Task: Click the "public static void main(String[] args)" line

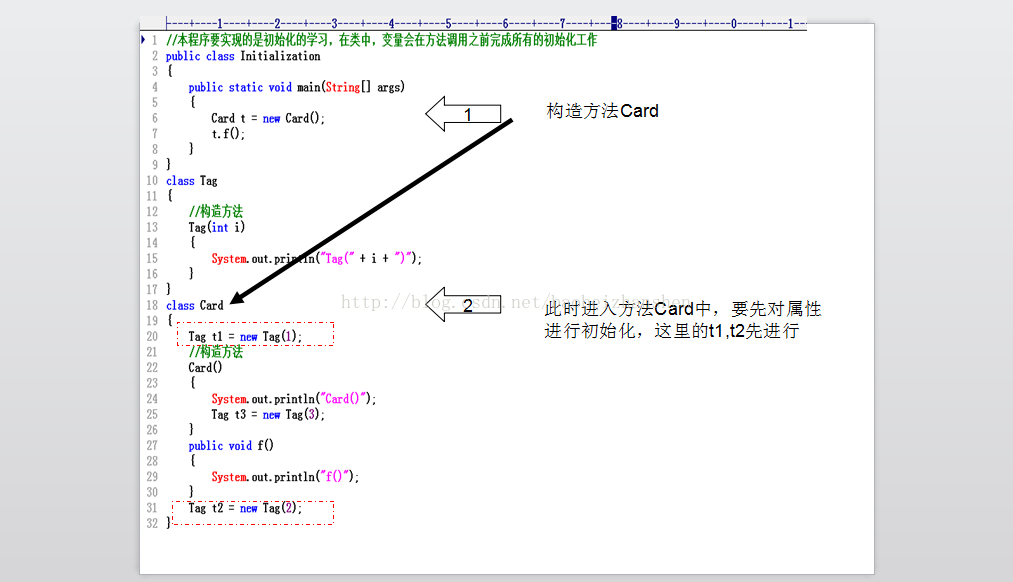Action: click(297, 87)
